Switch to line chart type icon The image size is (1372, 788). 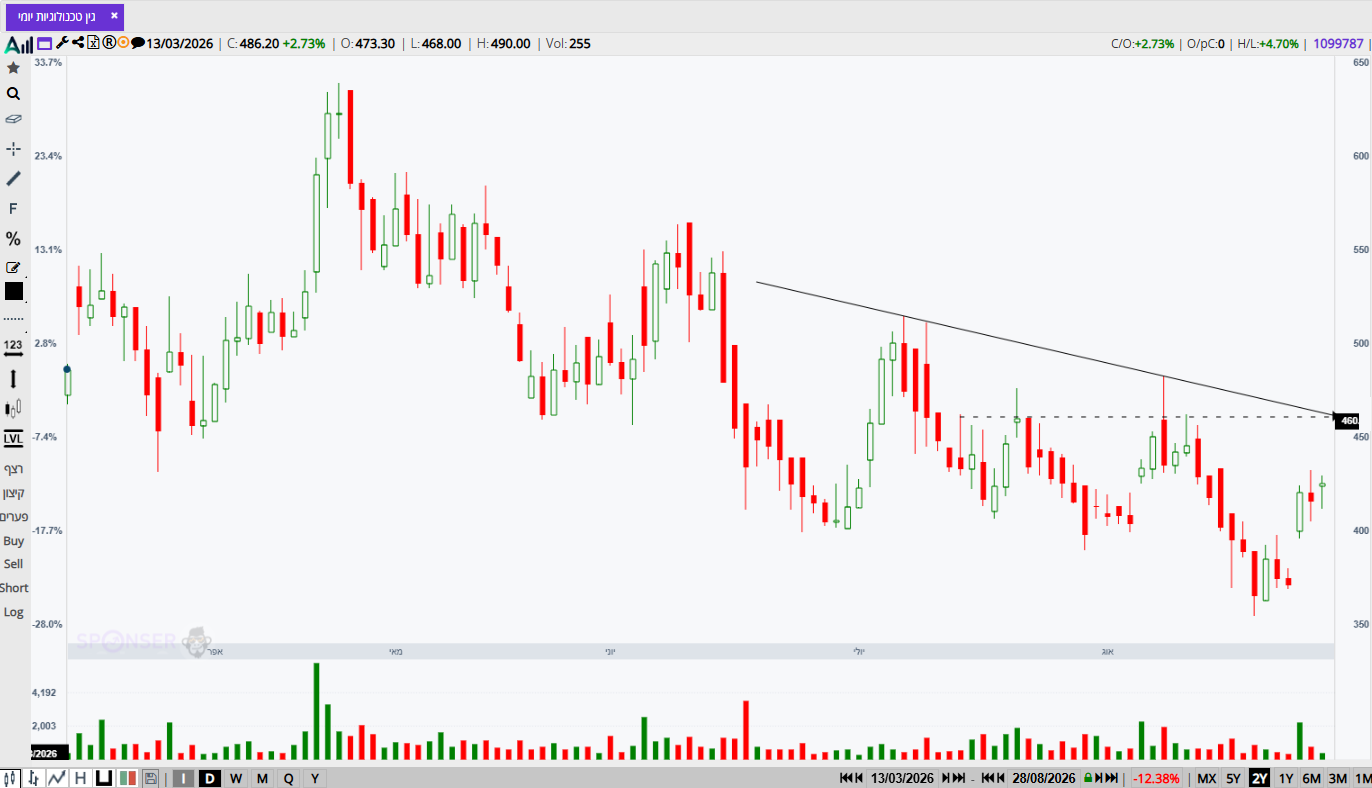click(x=57, y=778)
